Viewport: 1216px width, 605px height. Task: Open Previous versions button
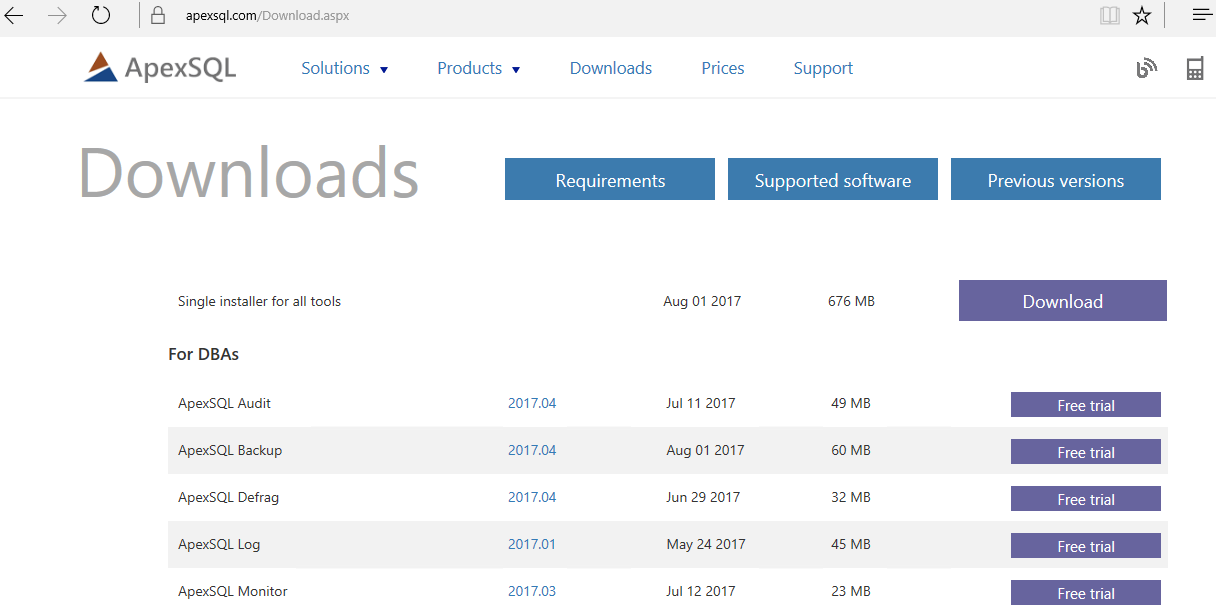click(x=1056, y=179)
